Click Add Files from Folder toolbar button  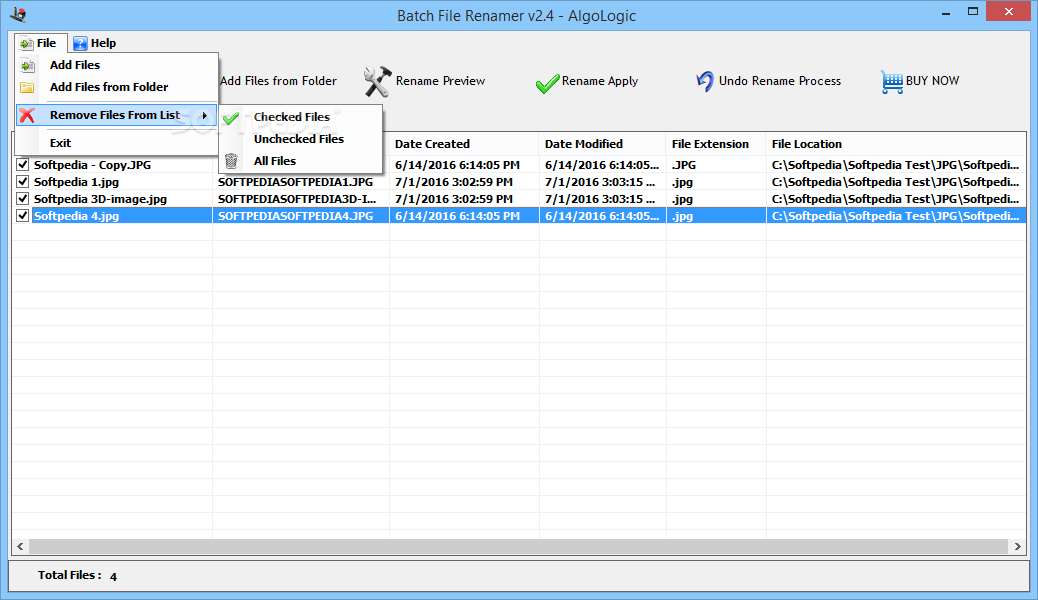[x=279, y=81]
